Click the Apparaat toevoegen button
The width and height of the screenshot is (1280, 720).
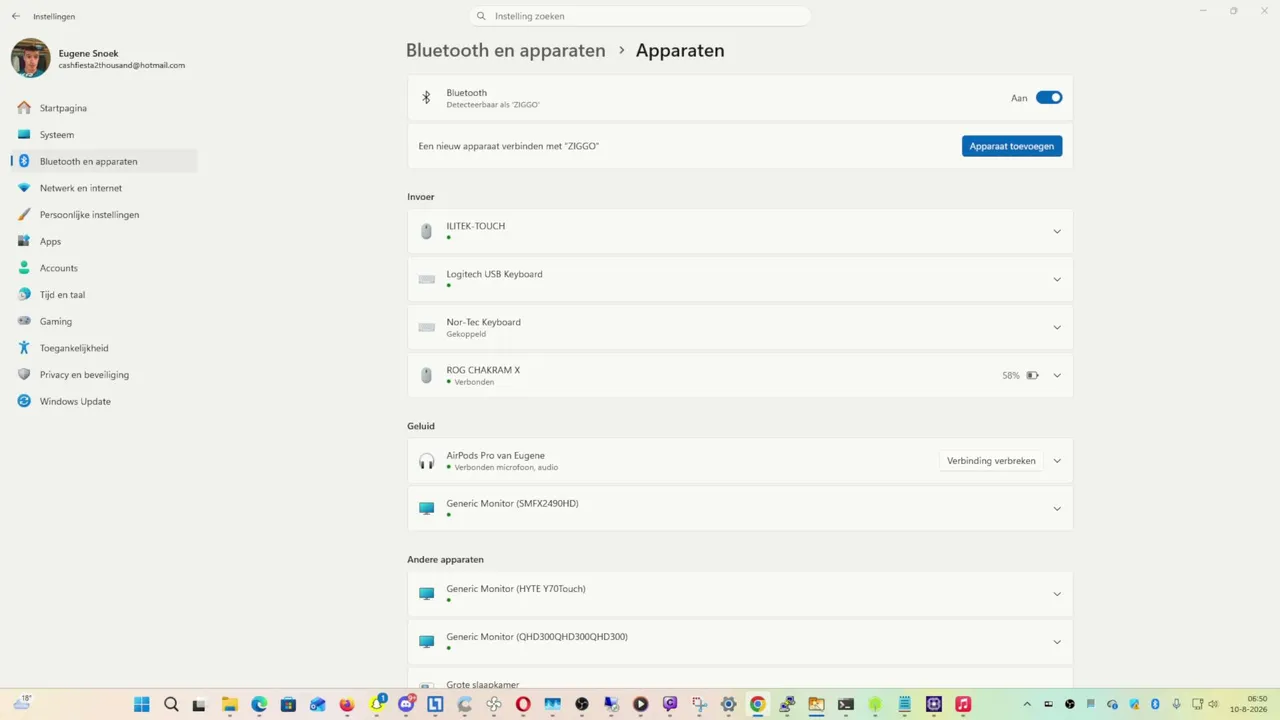[x=1012, y=146]
